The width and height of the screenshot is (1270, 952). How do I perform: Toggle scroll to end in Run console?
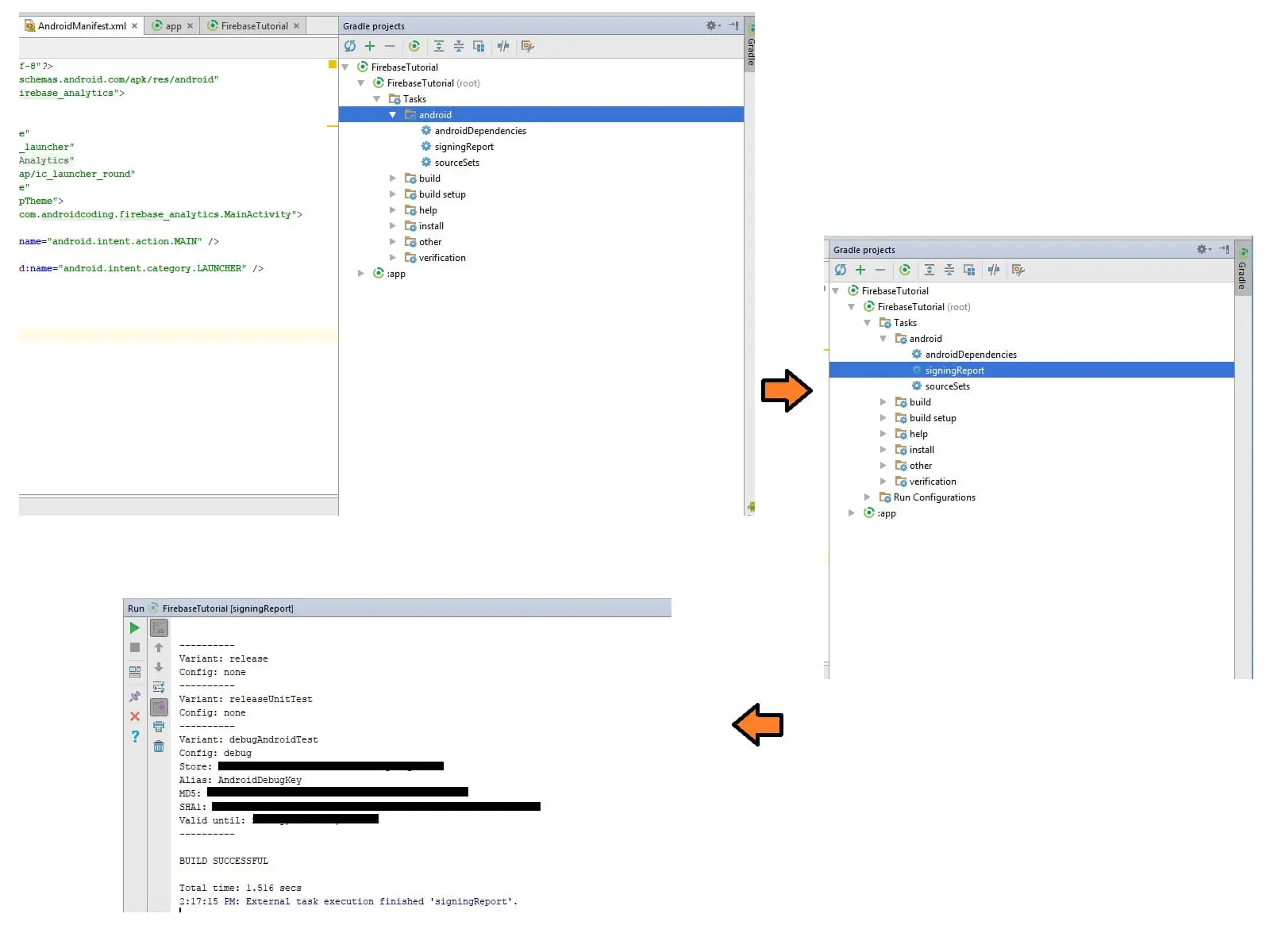[x=159, y=707]
